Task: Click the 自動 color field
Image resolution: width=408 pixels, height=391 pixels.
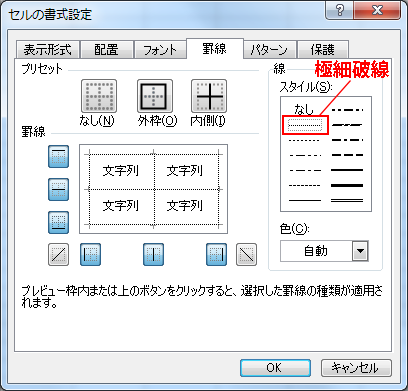Action: [x=316, y=251]
